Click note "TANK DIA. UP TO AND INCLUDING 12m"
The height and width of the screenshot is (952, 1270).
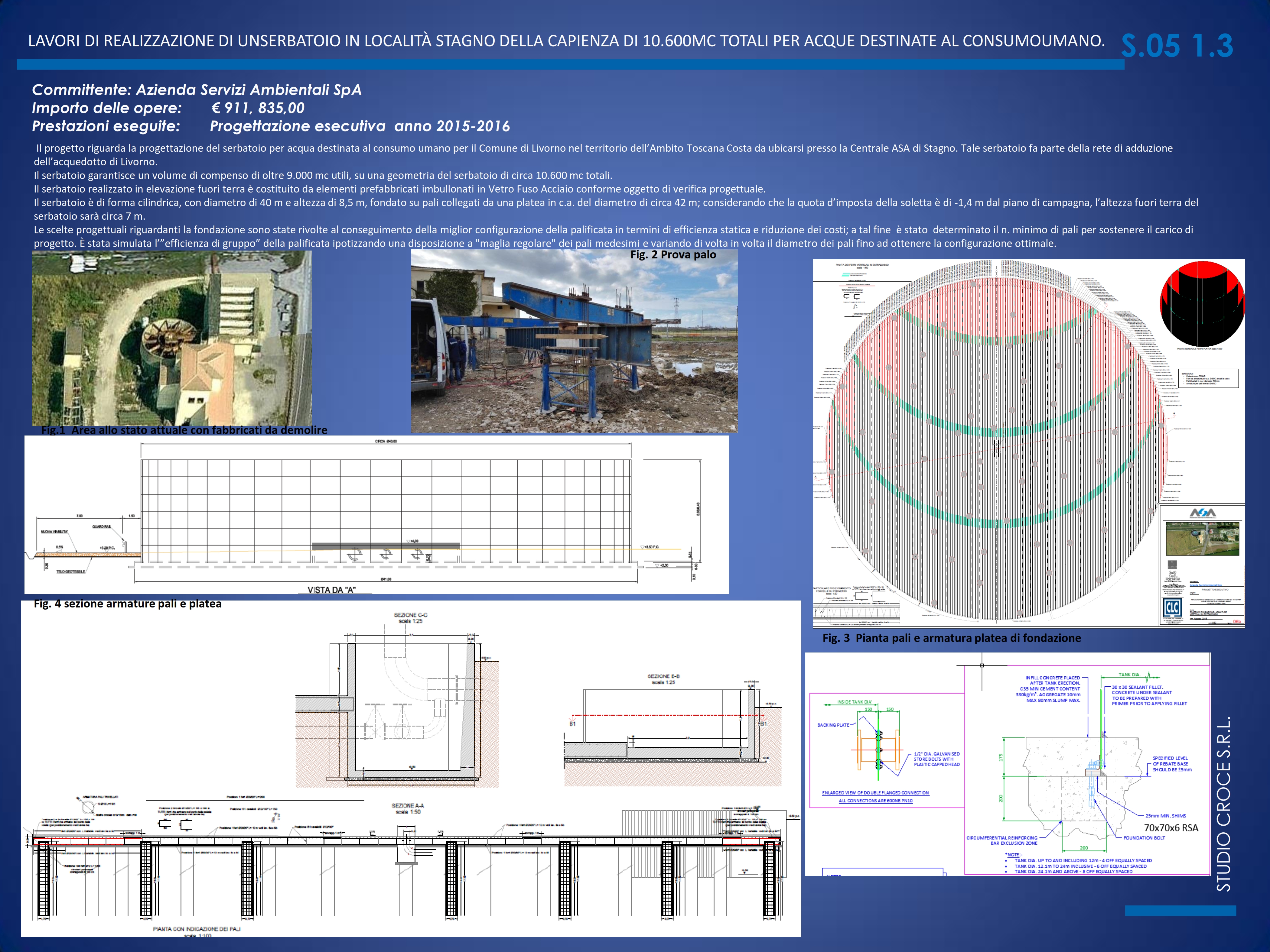click(1083, 861)
